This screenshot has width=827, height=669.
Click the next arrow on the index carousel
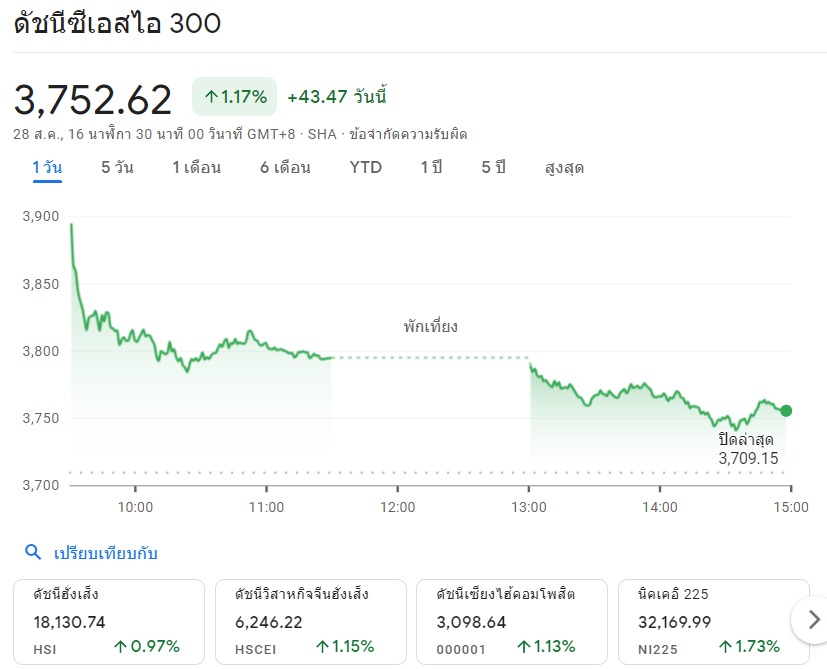coord(813,619)
